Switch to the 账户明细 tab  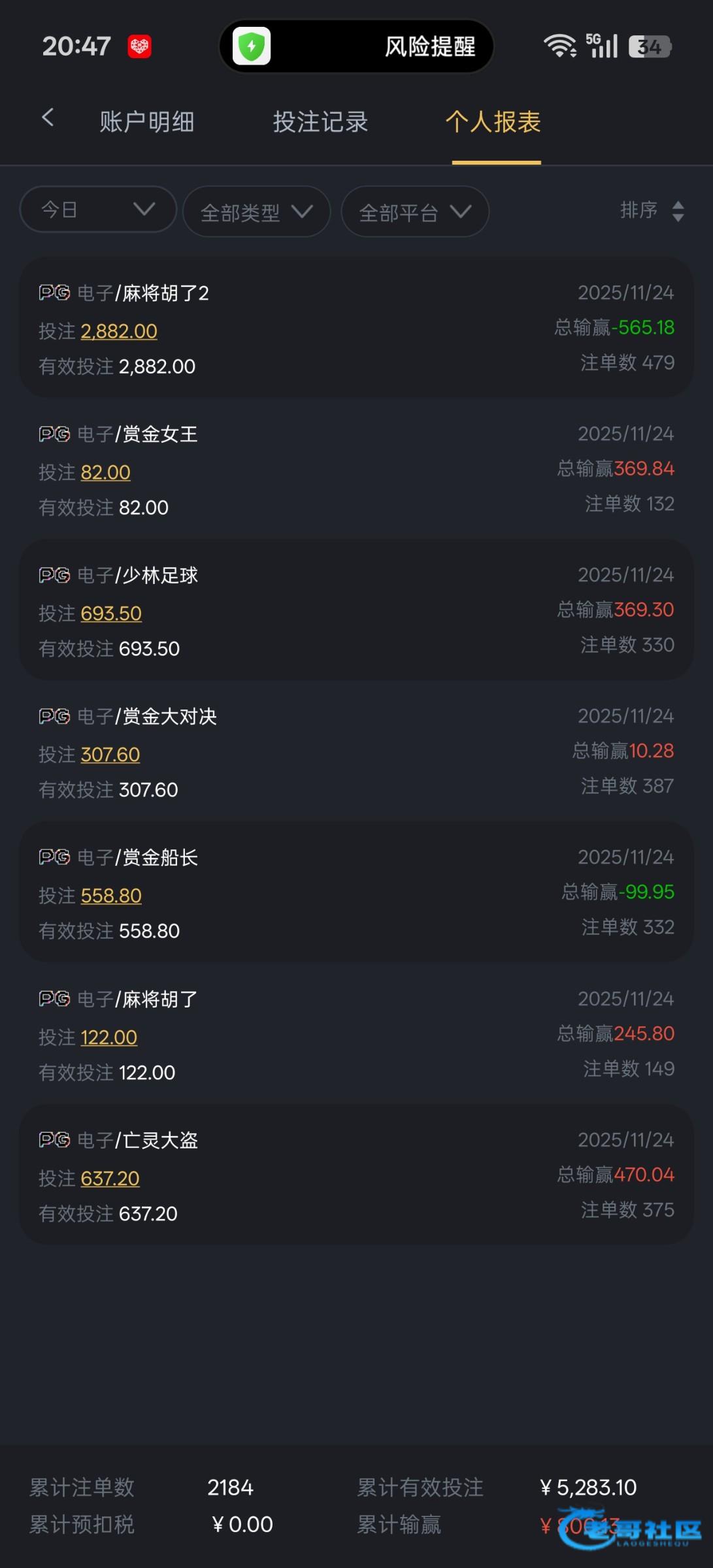[x=147, y=122]
